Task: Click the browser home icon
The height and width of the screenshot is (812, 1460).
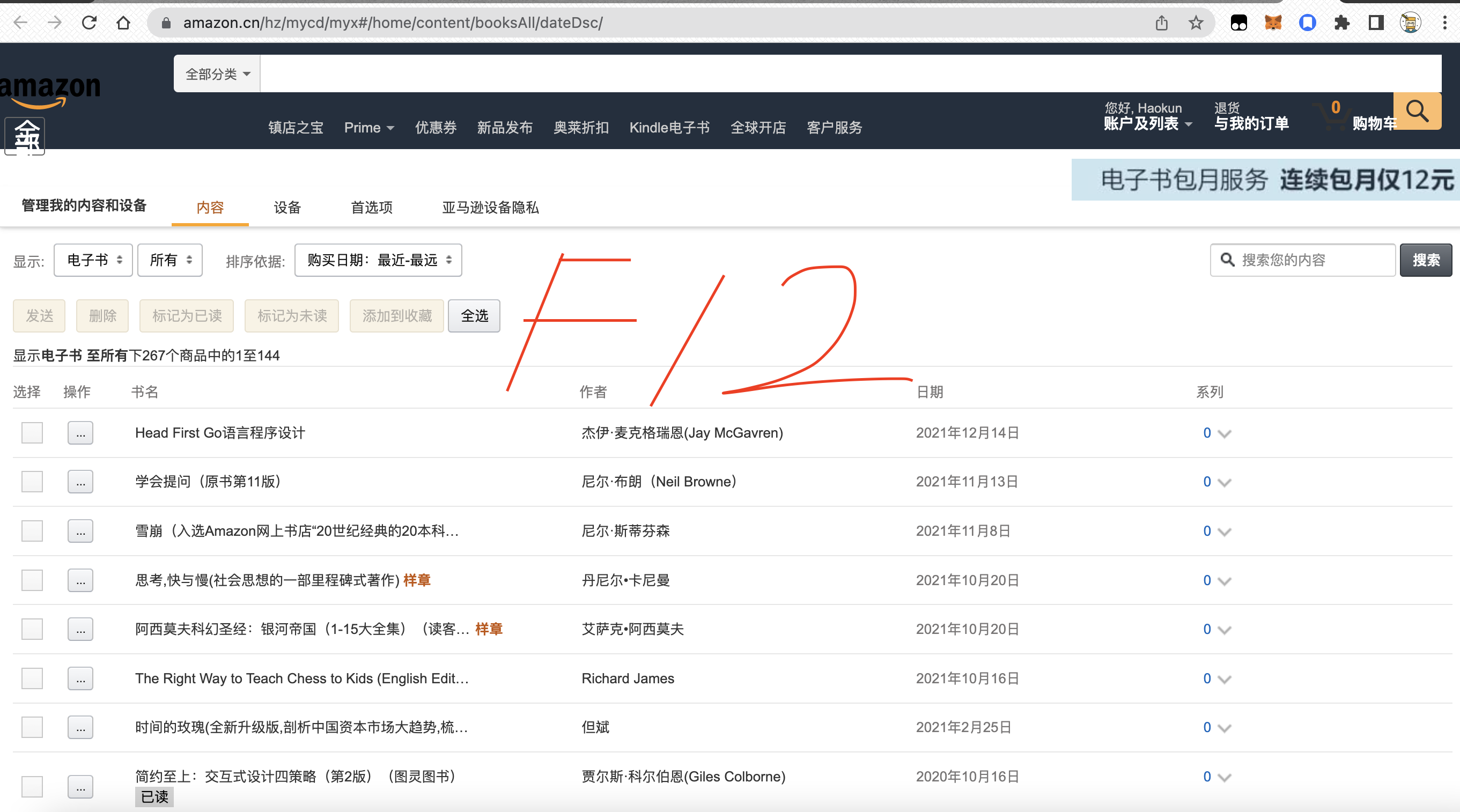Action: coord(123,23)
